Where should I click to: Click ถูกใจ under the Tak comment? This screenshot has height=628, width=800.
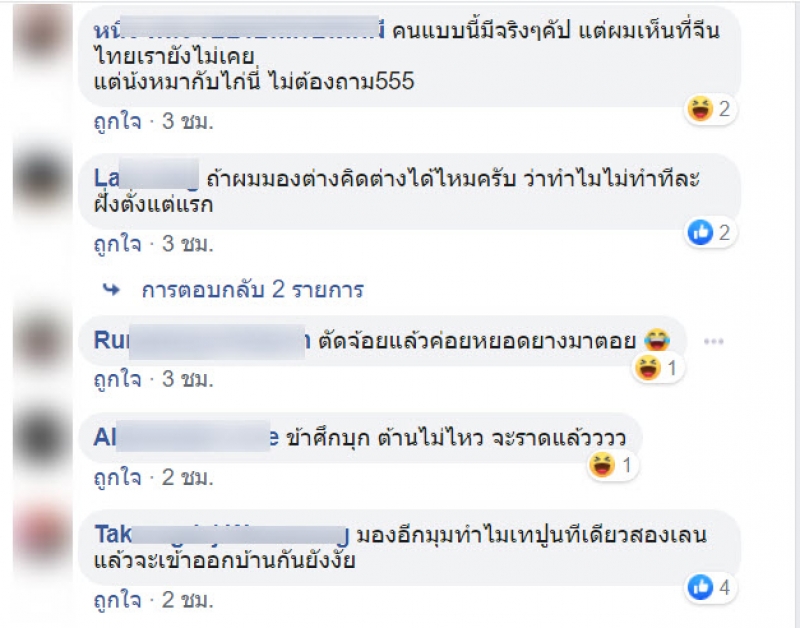(117, 599)
